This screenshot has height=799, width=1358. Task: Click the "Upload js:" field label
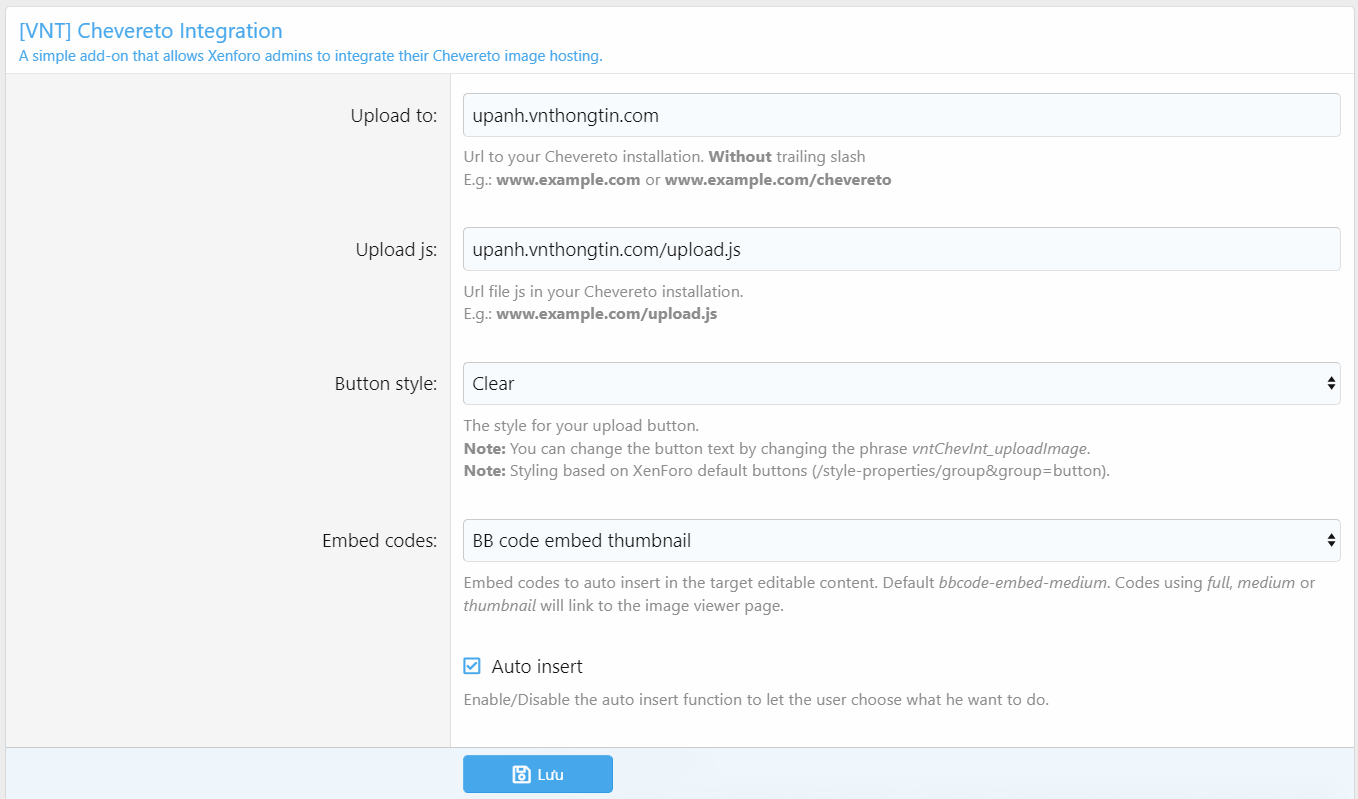pos(396,250)
